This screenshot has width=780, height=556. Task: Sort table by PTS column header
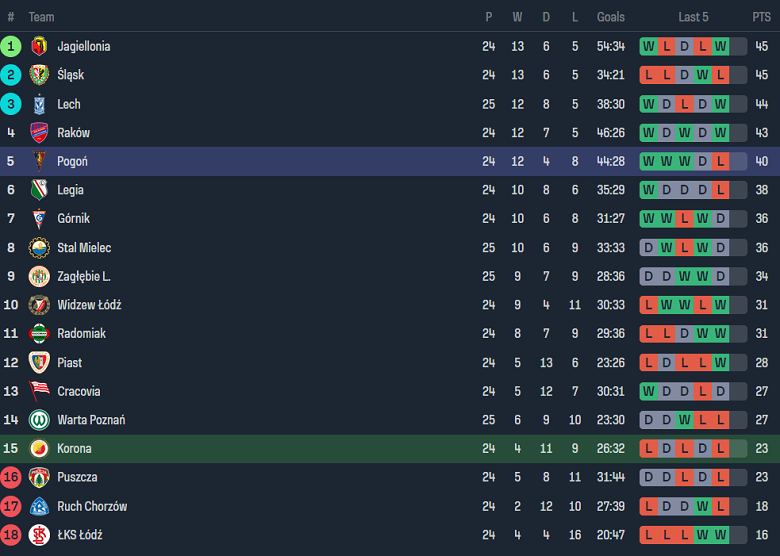pos(761,17)
